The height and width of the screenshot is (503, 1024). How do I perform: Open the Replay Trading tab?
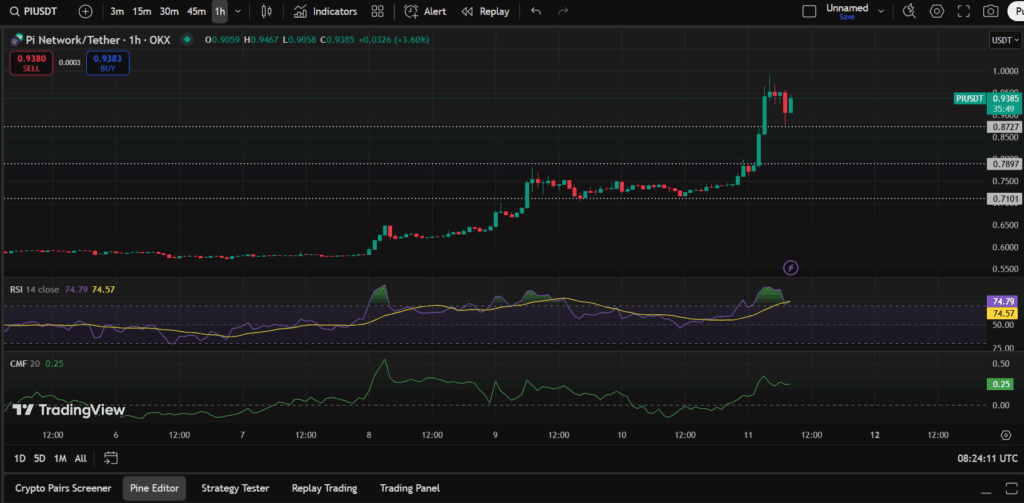click(x=325, y=488)
